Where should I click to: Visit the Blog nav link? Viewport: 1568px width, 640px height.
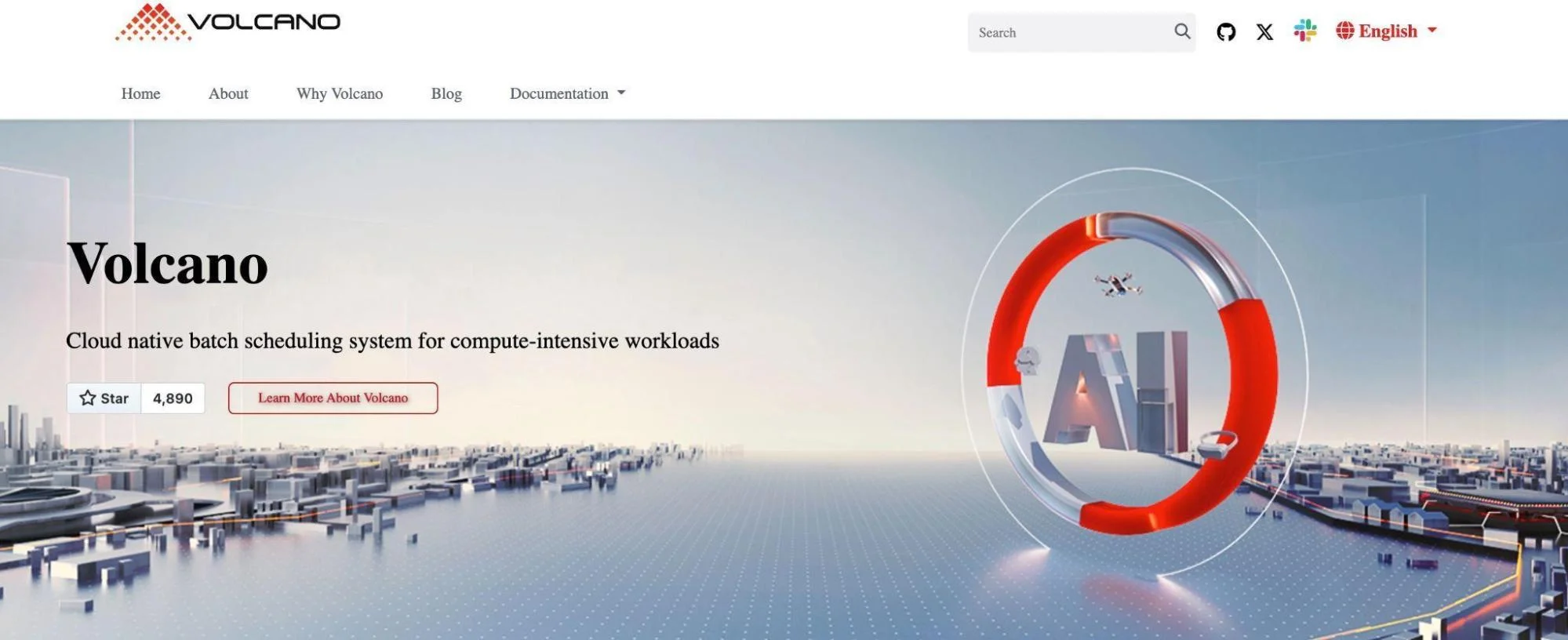pyautogui.click(x=446, y=93)
